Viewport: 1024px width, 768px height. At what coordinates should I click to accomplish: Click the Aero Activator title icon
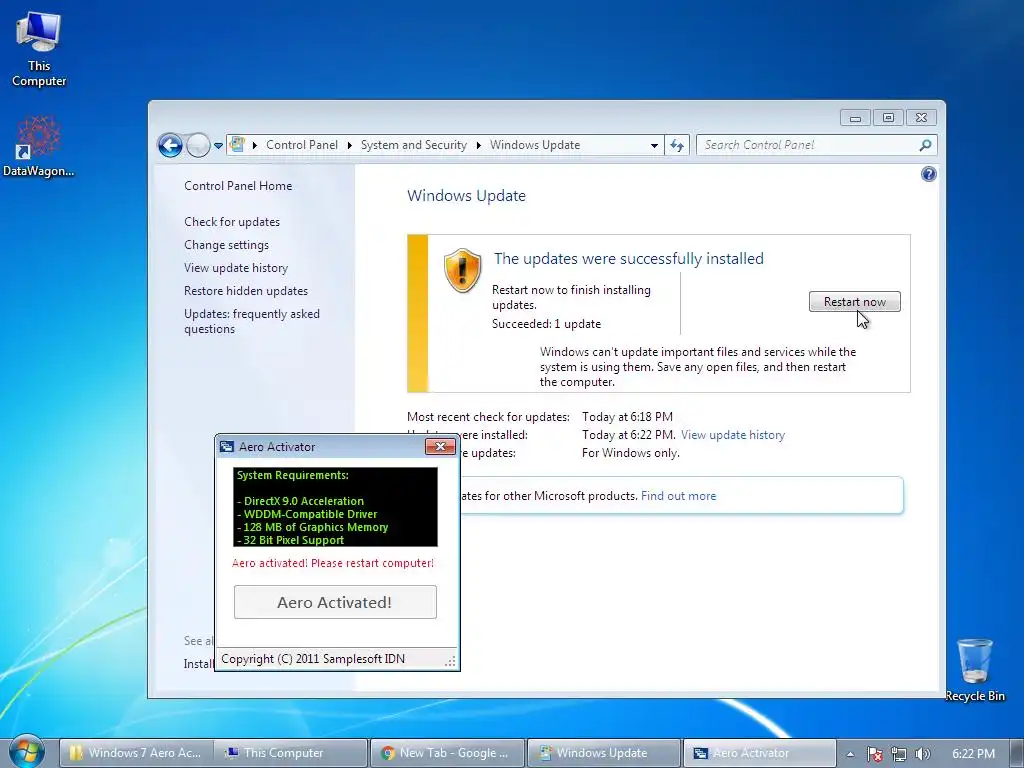227,447
